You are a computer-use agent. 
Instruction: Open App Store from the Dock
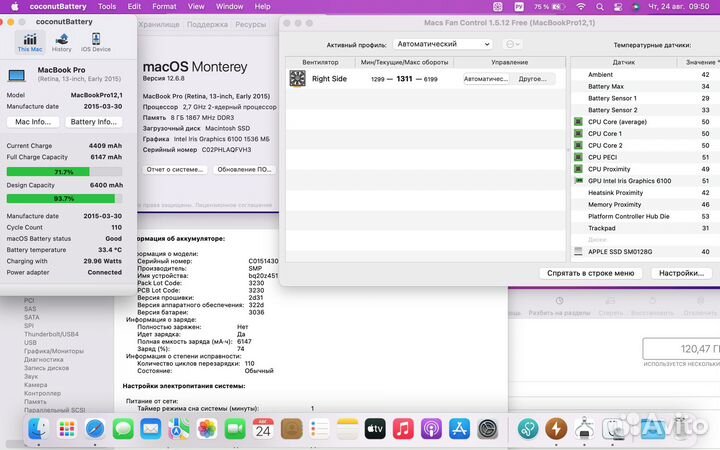[x=460, y=429]
